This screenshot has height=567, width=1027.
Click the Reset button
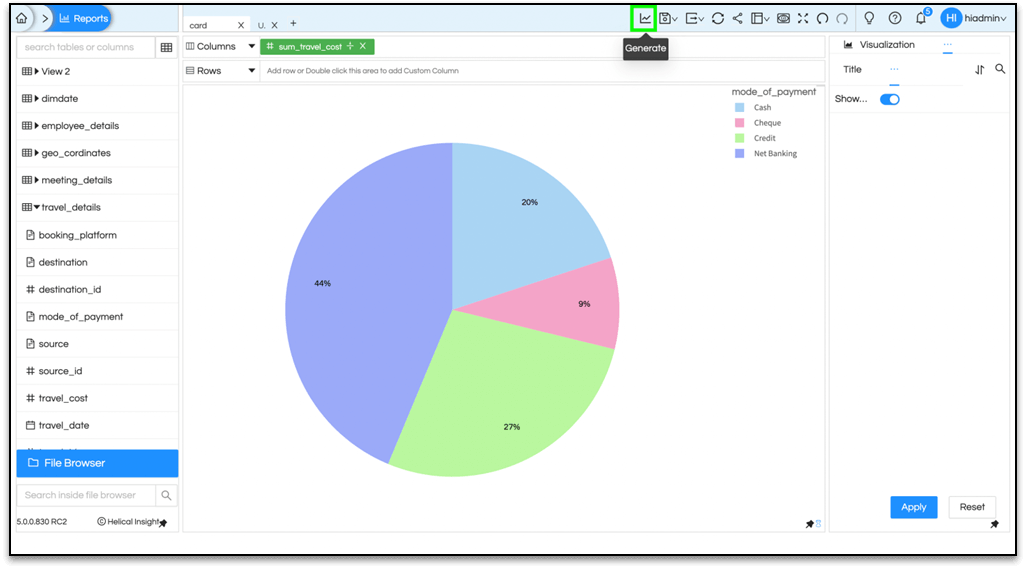[x=972, y=507]
